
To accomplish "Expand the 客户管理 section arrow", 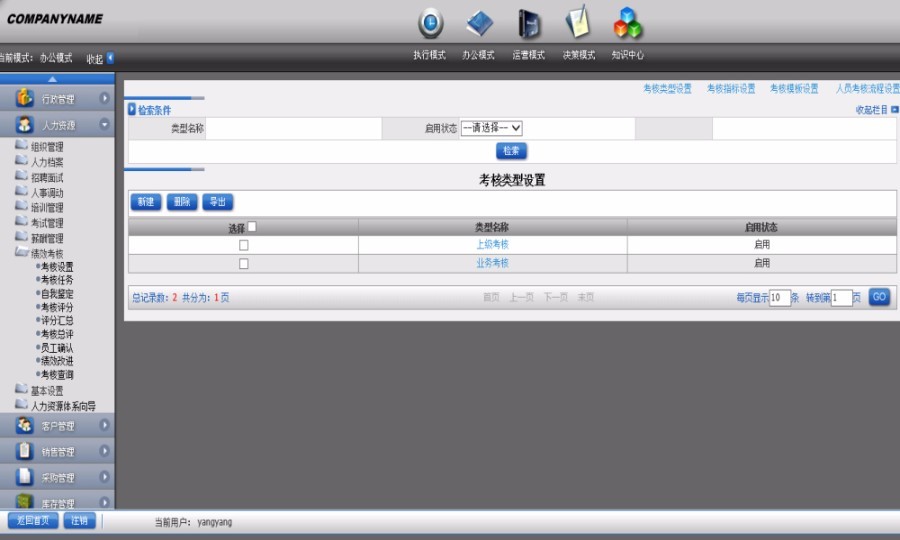I will (104, 425).
